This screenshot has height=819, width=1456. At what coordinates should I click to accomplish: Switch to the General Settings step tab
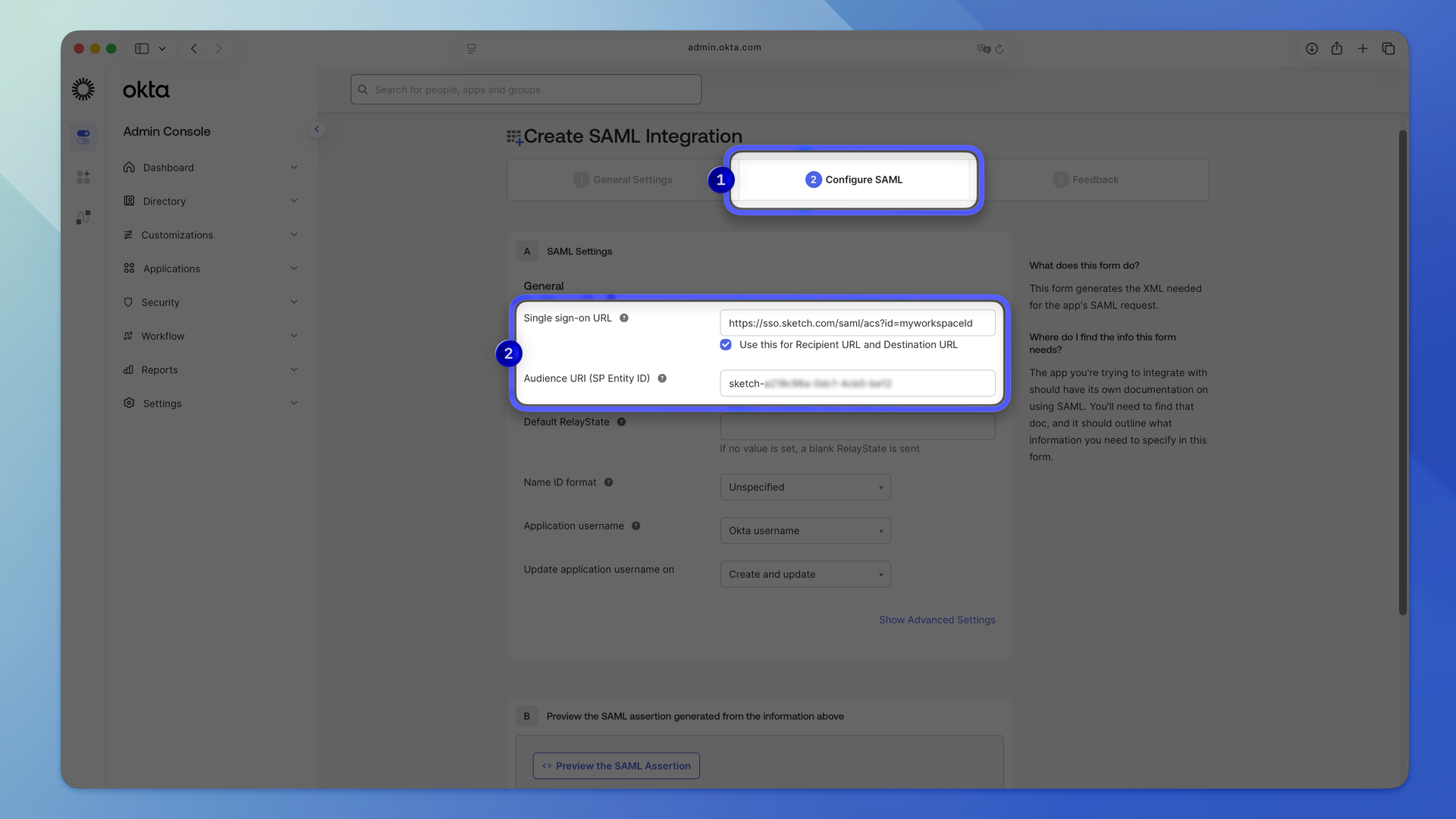click(x=623, y=180)
